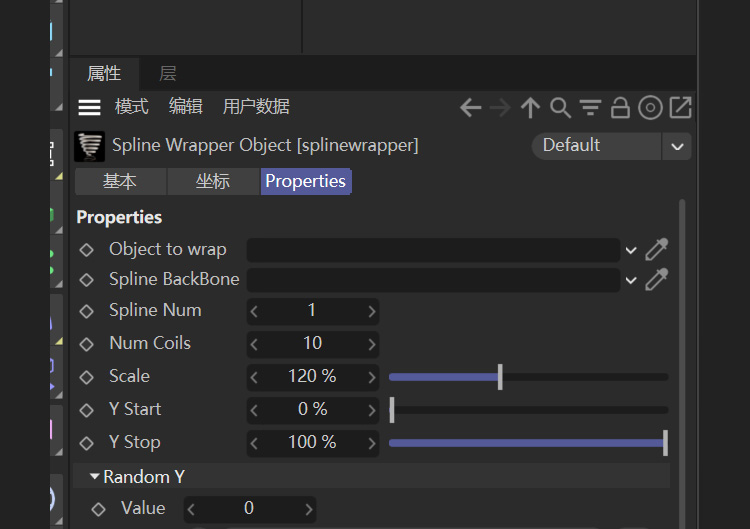Screen dimensions: 750x529
Task: Click the circular target mode icon
Action: pyautogui.click(x=651, y=108)
